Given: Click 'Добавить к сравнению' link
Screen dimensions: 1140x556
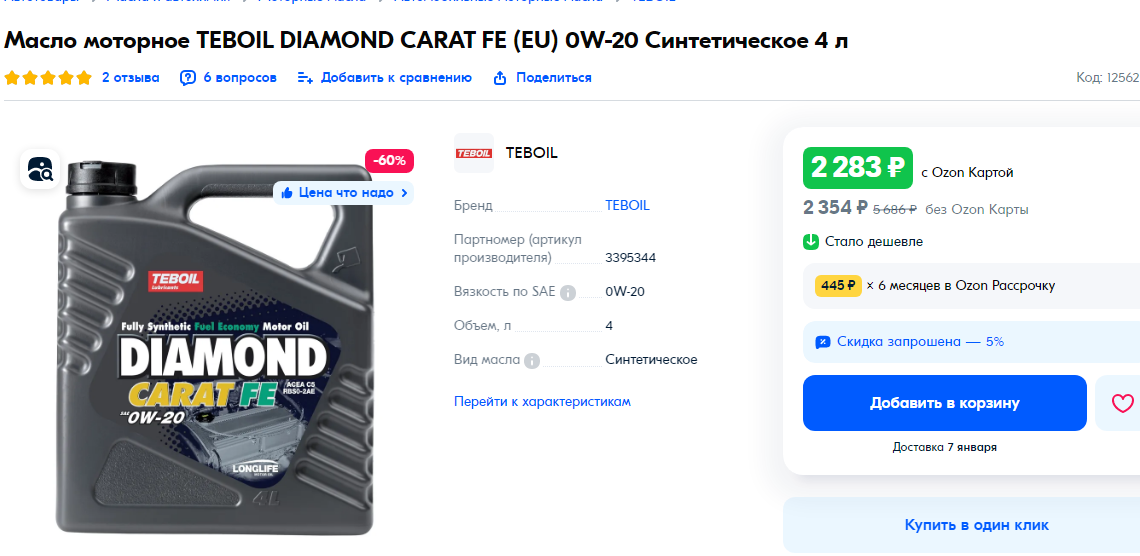Looking at the screenshot, I should (396, 78).
